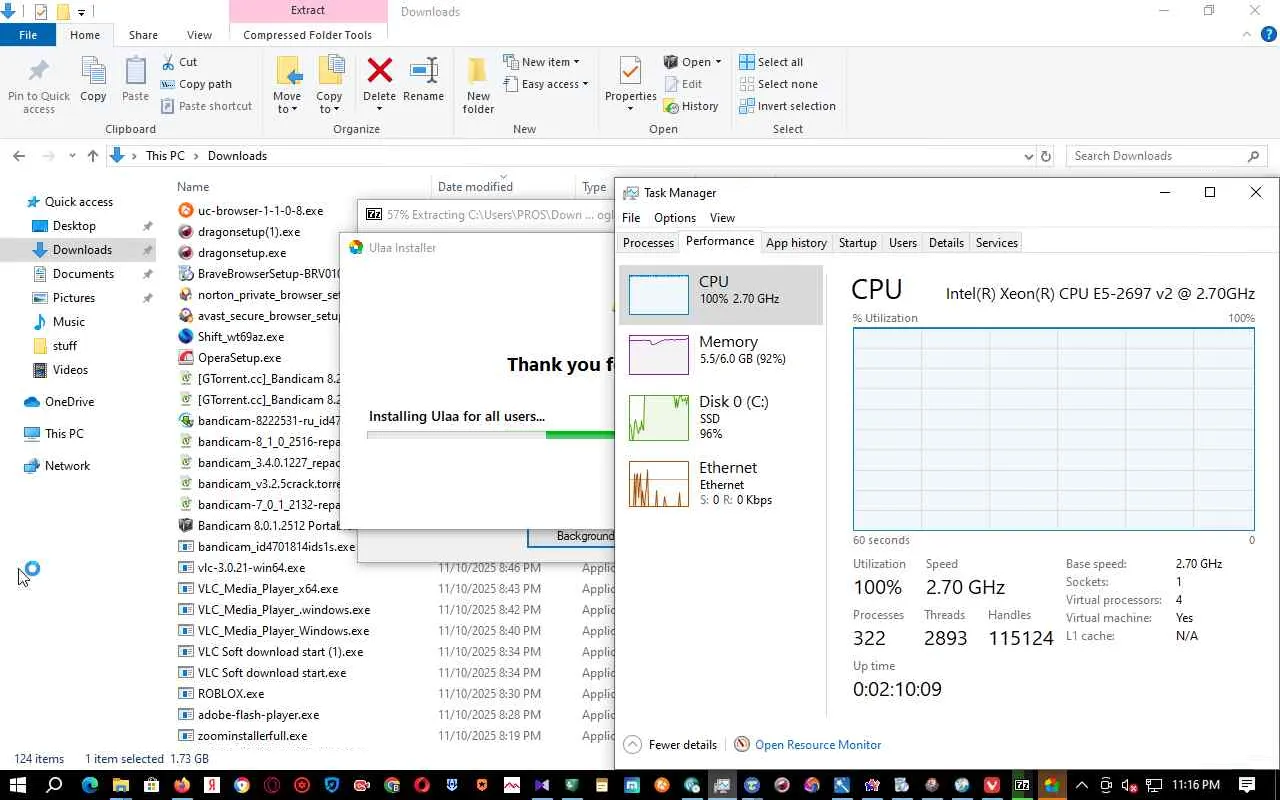The width and height of the screenshot is (1280, 800).
Task: Open the recent locations dropdown arrow
Action: tap(72, 156)
